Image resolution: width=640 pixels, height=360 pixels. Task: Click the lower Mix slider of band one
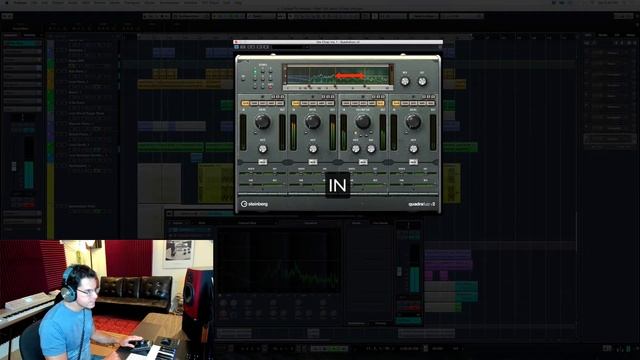coord(274,185)
